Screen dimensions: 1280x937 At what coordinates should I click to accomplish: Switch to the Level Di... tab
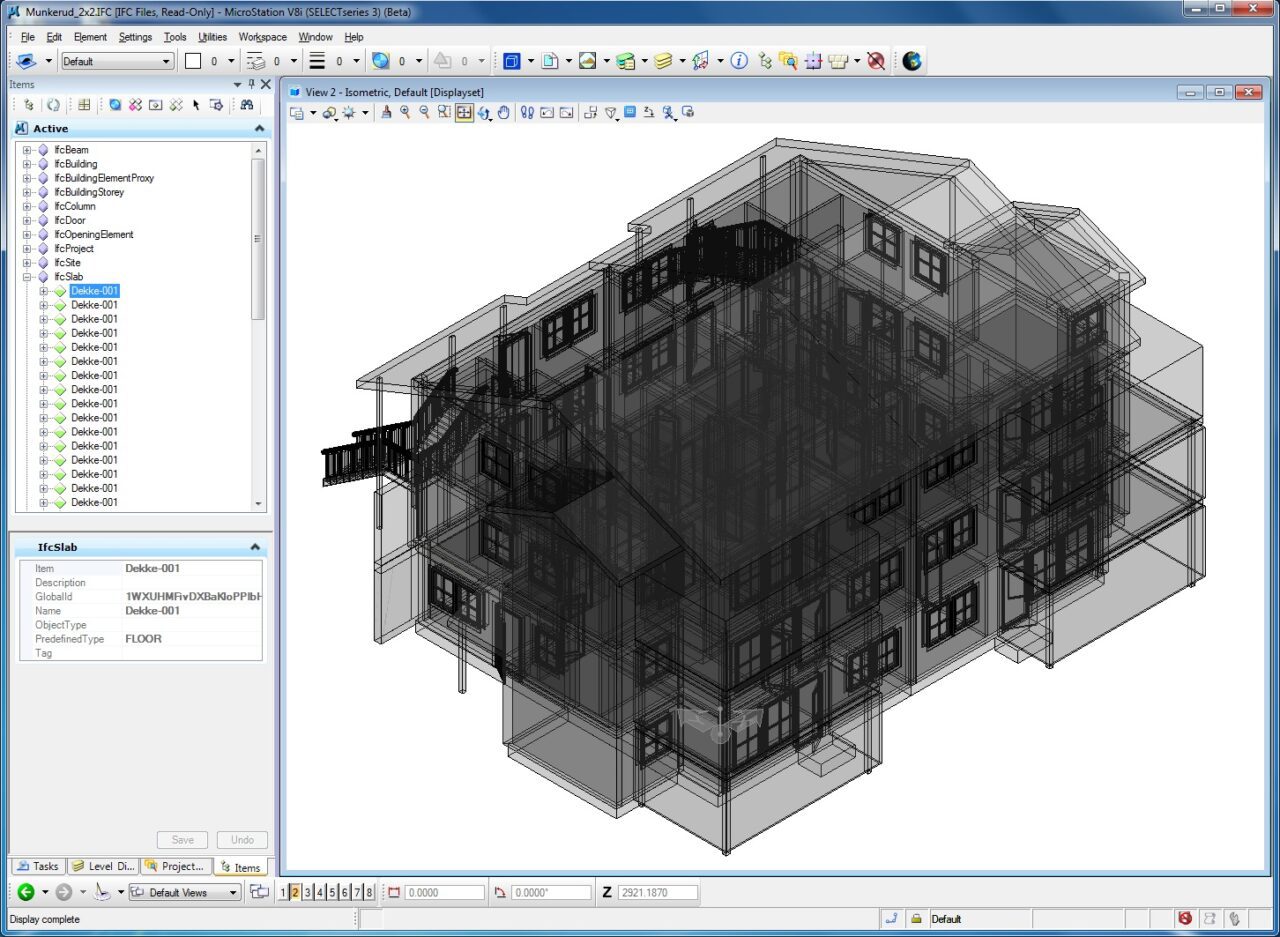point(102,866)
